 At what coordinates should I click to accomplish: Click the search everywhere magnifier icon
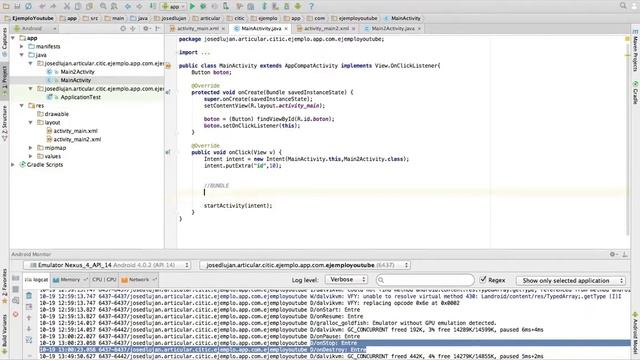coord(623,6)
